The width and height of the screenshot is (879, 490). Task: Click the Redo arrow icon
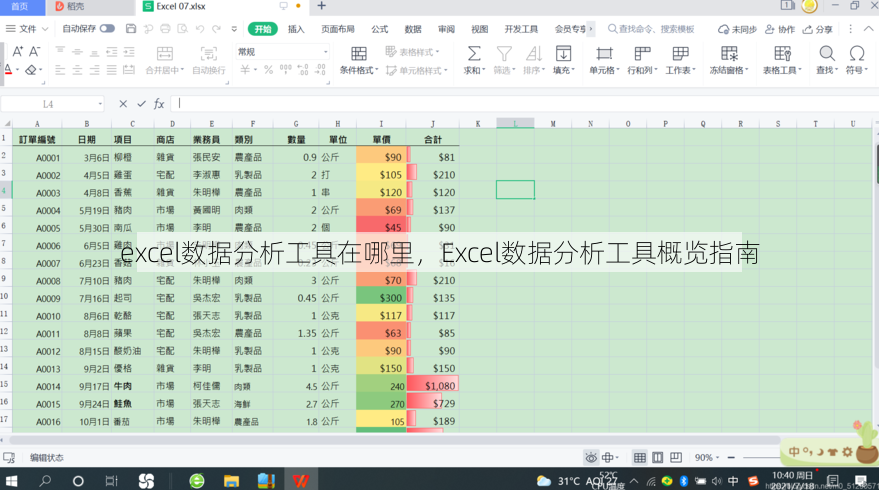point(217,29)
